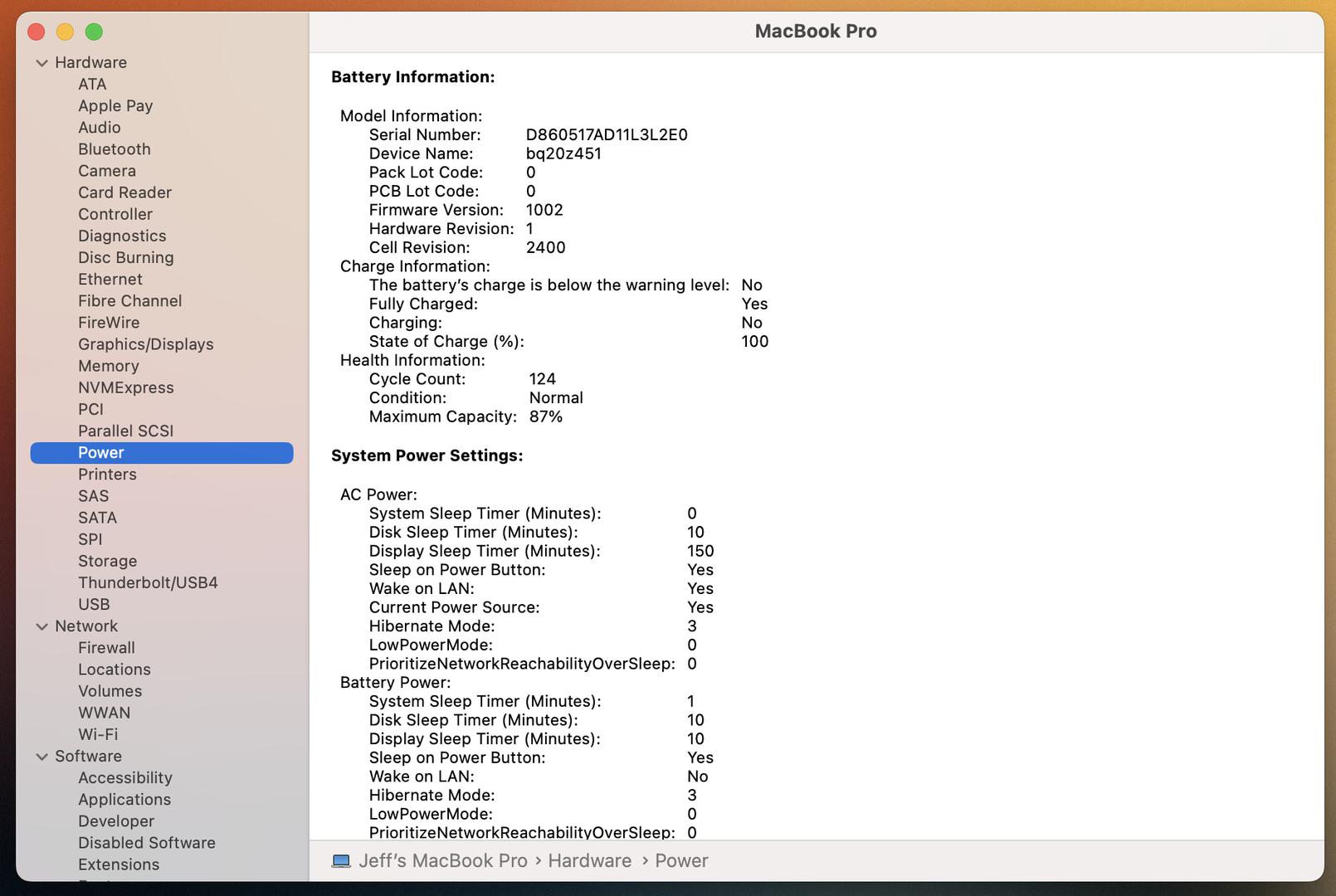Click device name value bq20z451
1336x896 pixels.
[563, 153]
